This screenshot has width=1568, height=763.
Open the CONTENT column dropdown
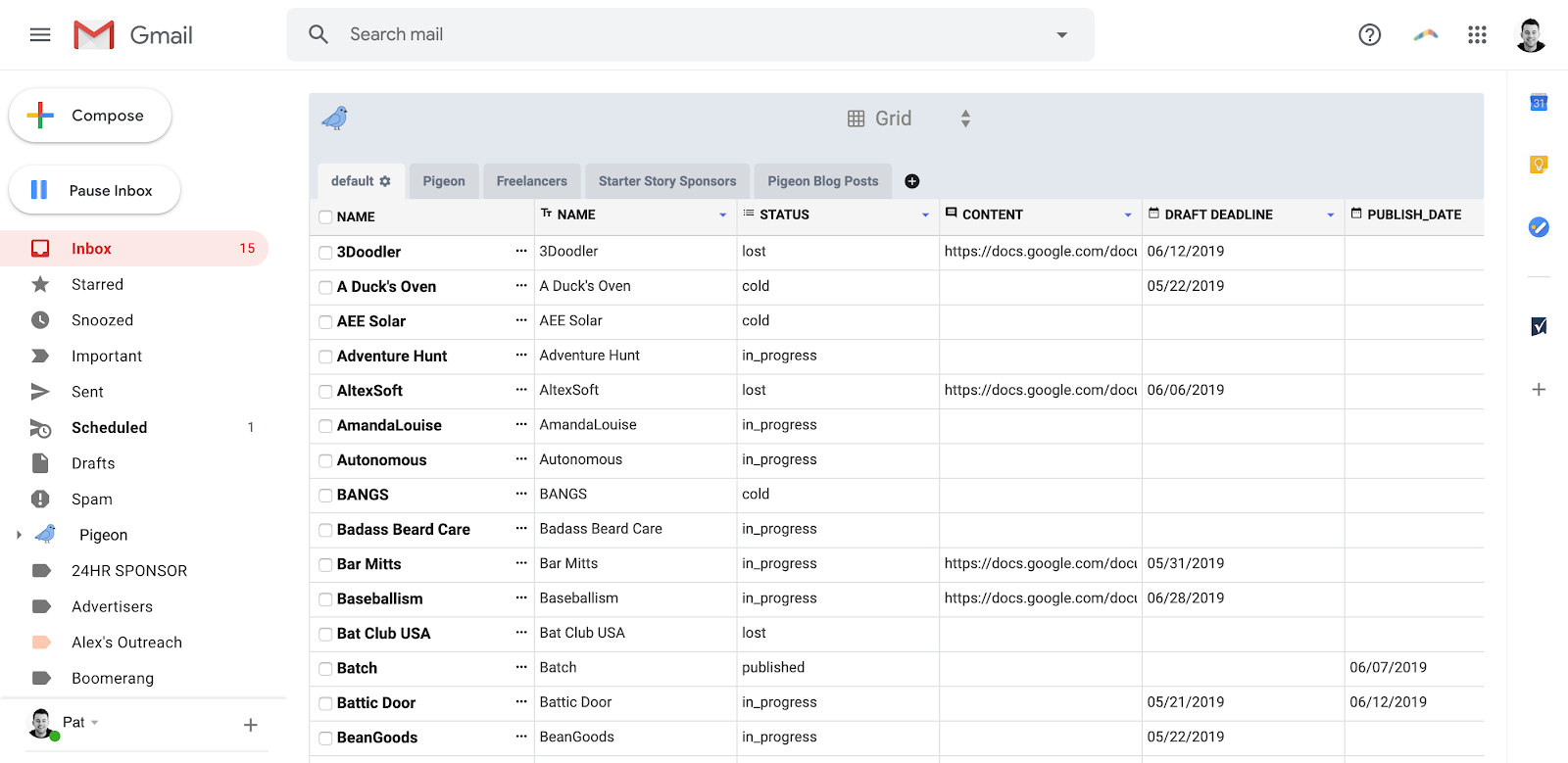tap(1128, 215)
